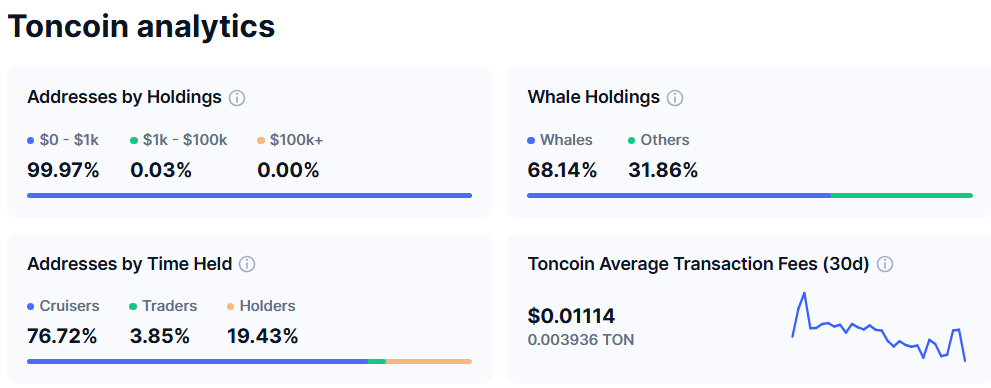Select the green $1k - $100k legend dot

coord(134,141)
